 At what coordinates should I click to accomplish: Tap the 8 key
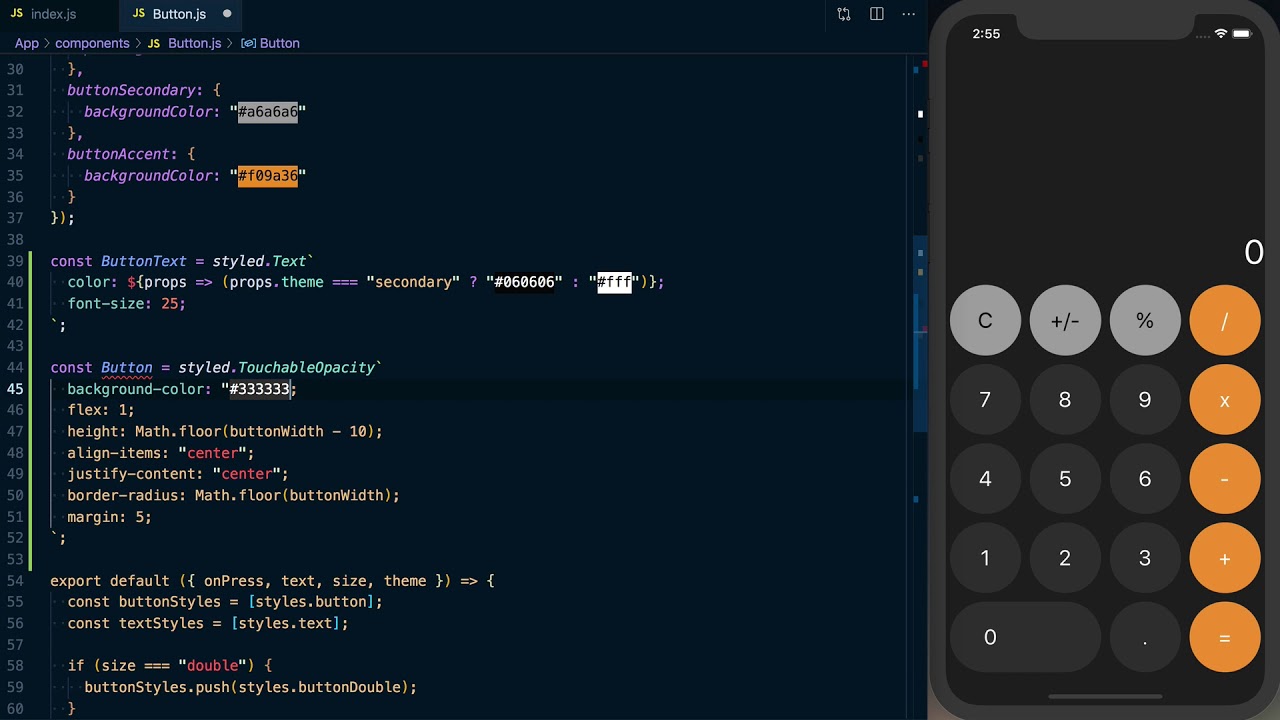pos(1065,400)
